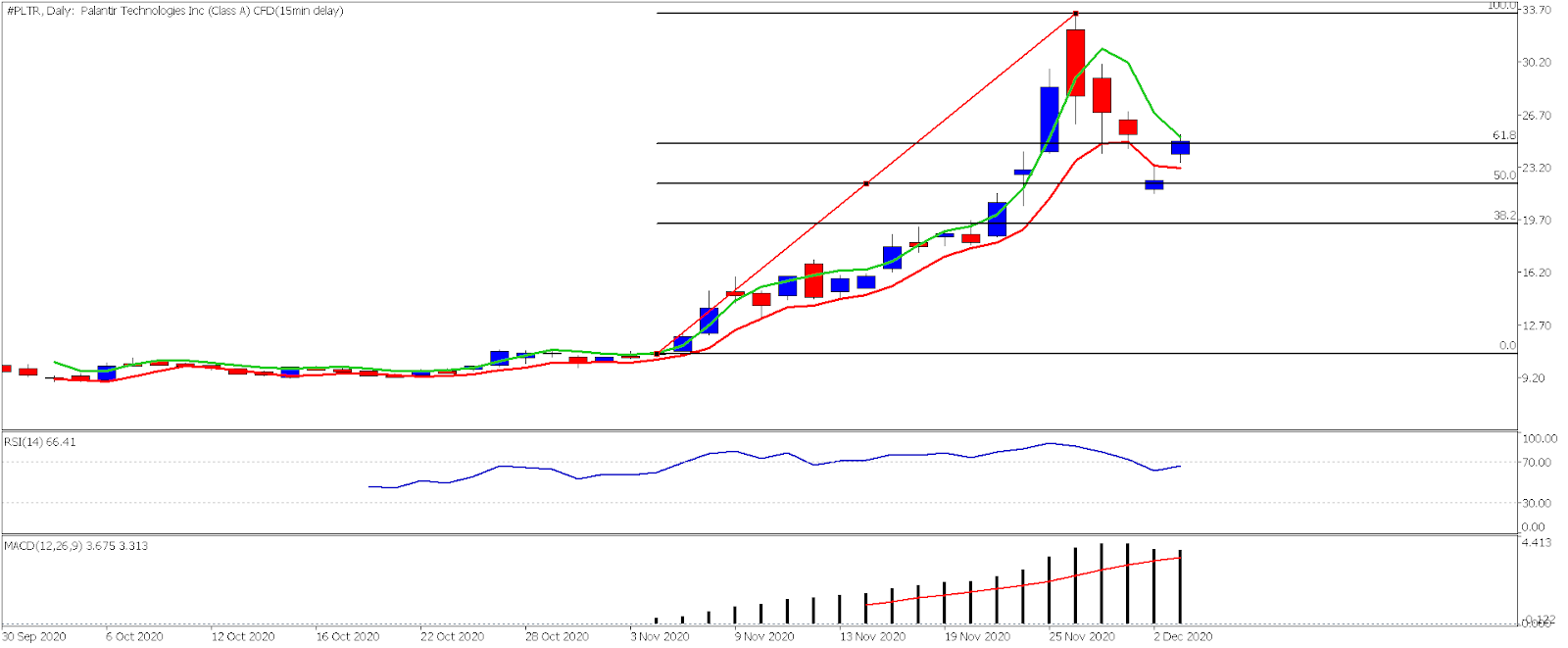The width and height of the screenshot is (1568, 648).
Task: Click the 3 Nov 2020 date label
Action: (661, 636)
